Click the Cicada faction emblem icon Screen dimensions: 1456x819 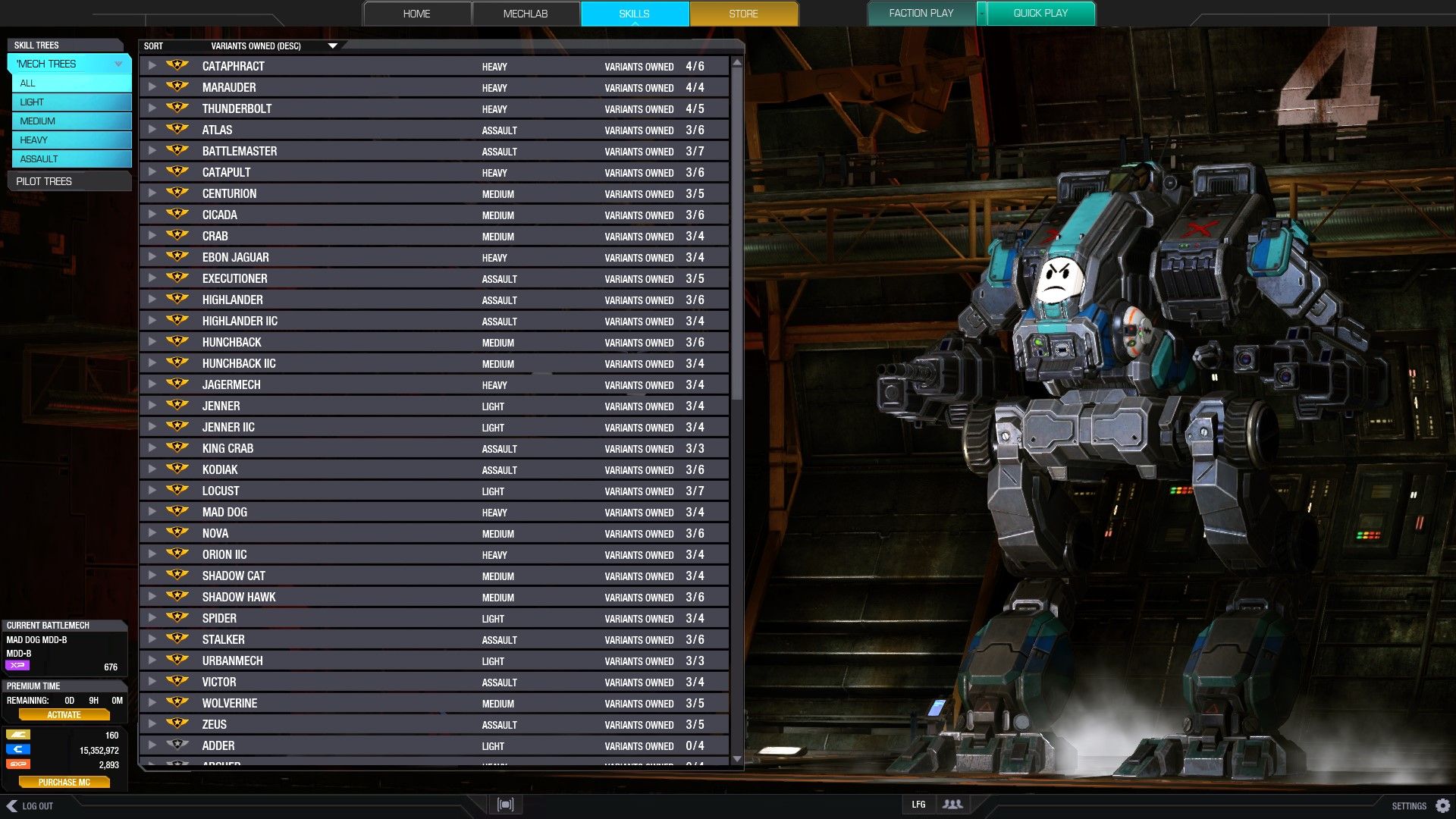coord(177,214)
